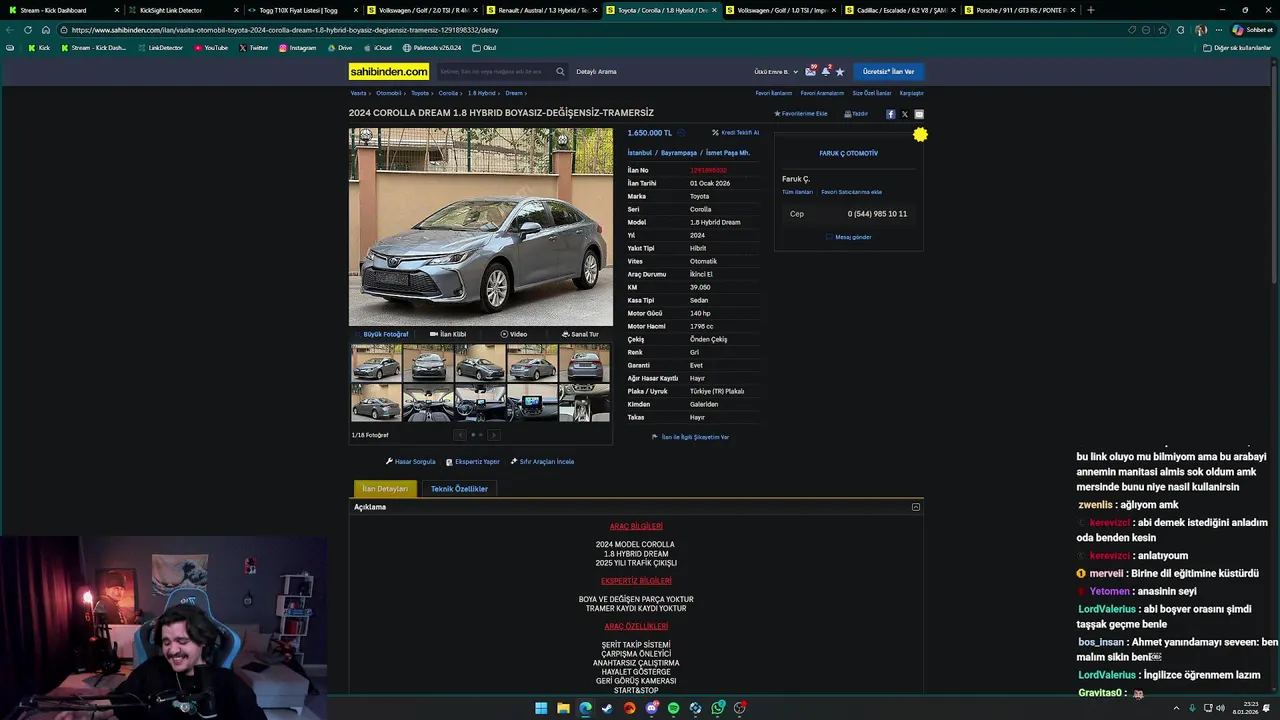Click the search keyword input field

(494, 72)
